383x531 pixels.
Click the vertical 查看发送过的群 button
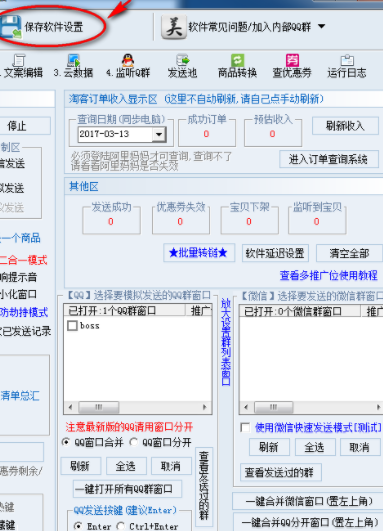click(204, 486)
